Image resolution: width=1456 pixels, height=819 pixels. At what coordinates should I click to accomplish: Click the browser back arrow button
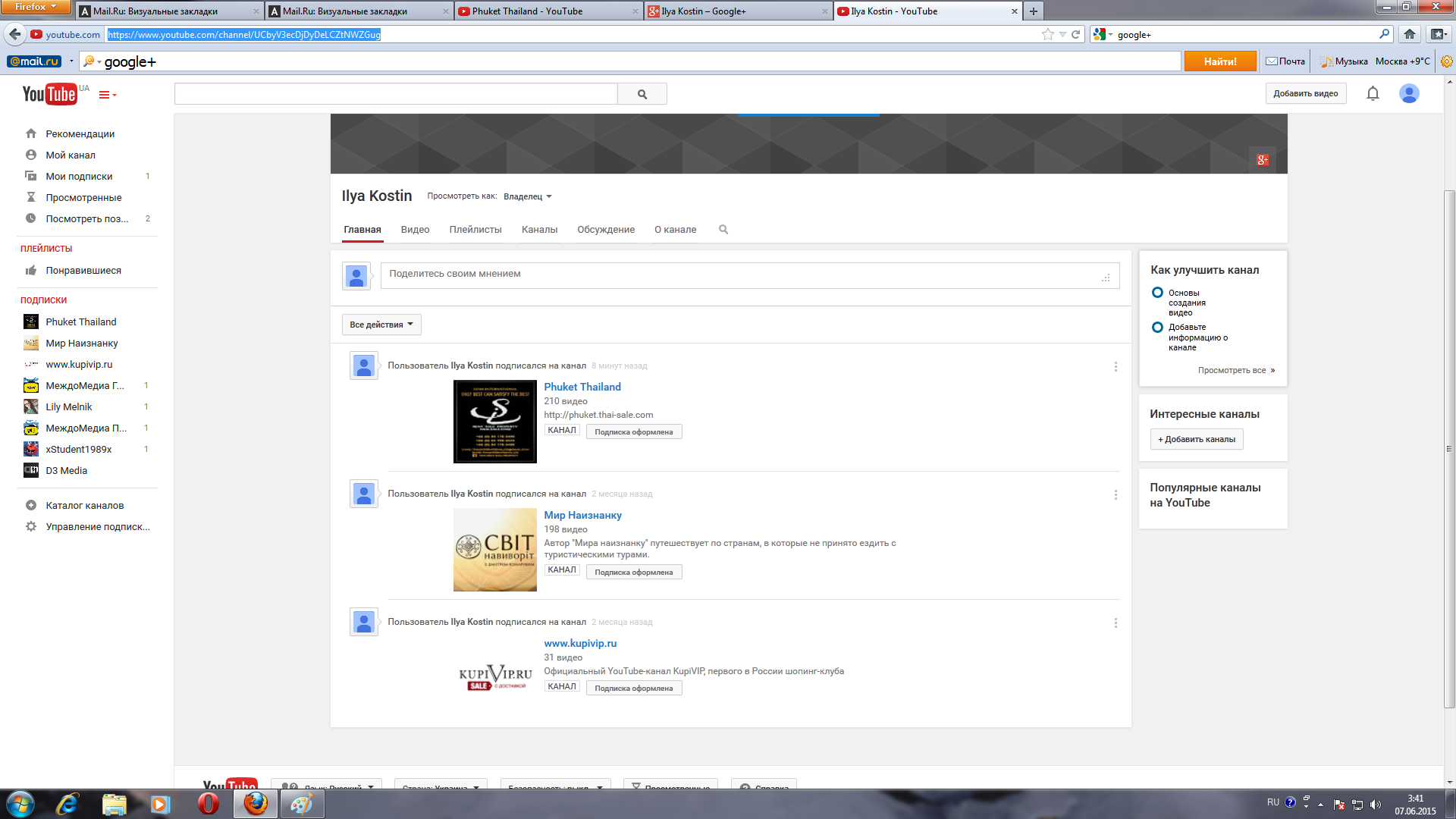[x=14, y=34]
